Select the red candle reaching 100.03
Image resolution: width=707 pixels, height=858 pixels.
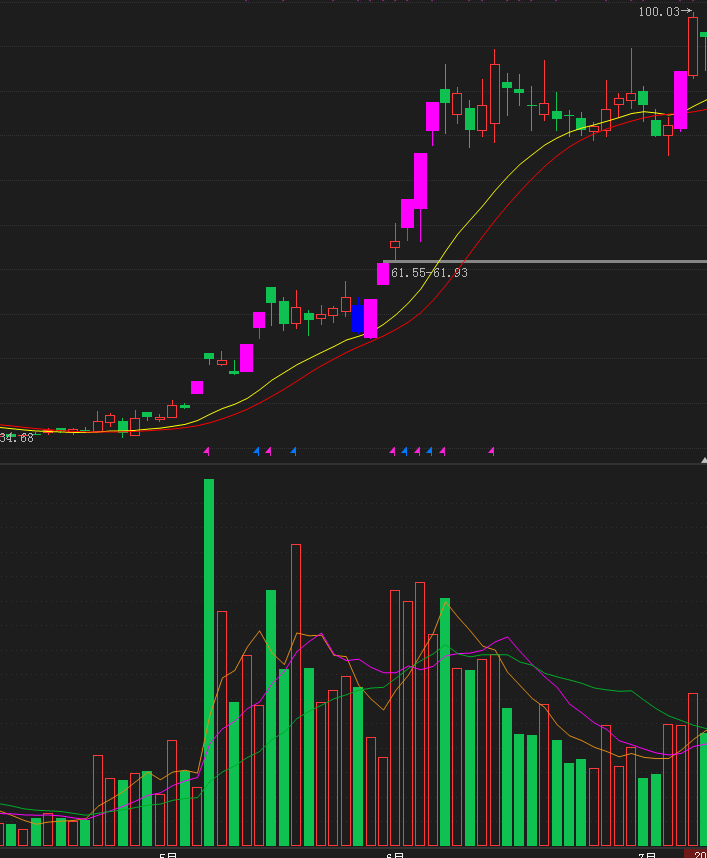pos(693,47)
